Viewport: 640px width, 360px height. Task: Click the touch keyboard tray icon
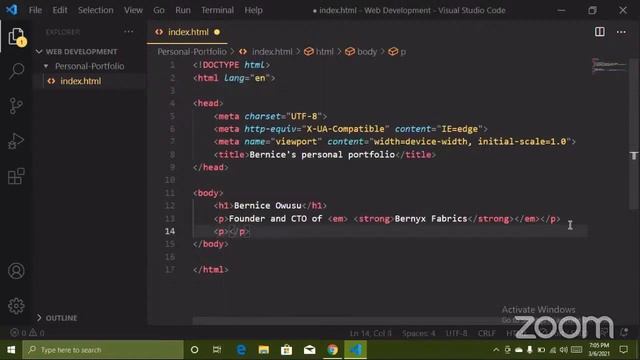(x=576, y=350)
